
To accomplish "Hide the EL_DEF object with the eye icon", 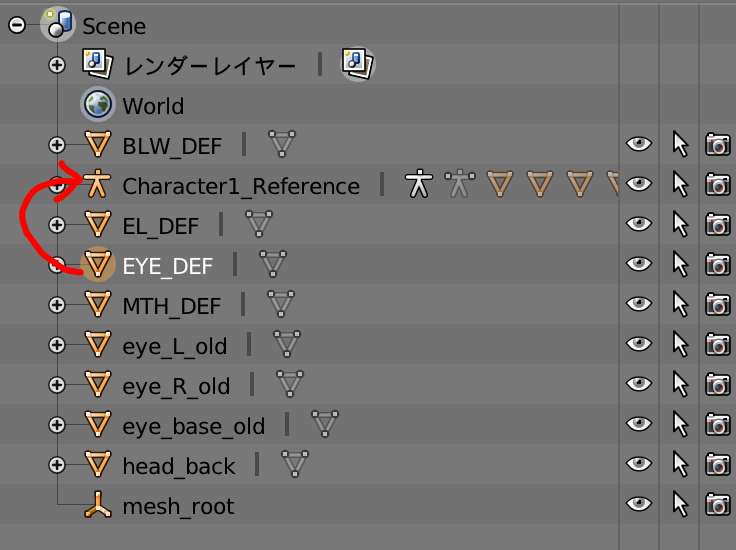I will pos(638,224).
